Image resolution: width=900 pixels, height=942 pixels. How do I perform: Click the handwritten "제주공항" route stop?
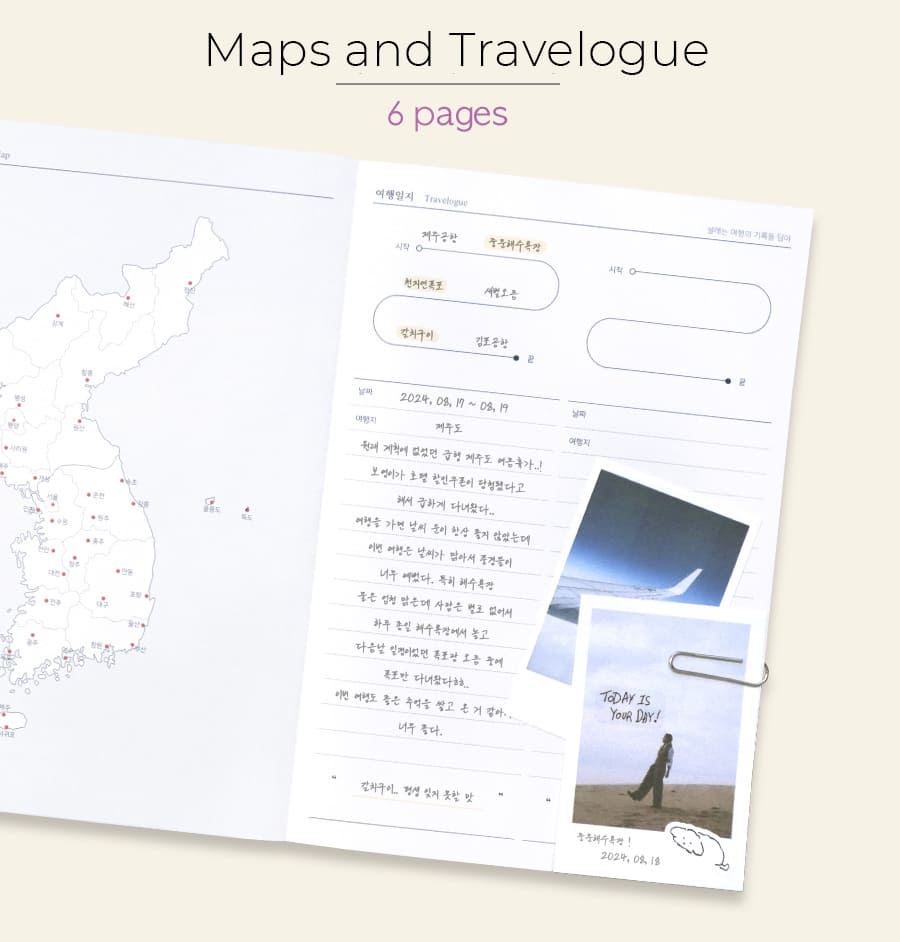(439, 237)
